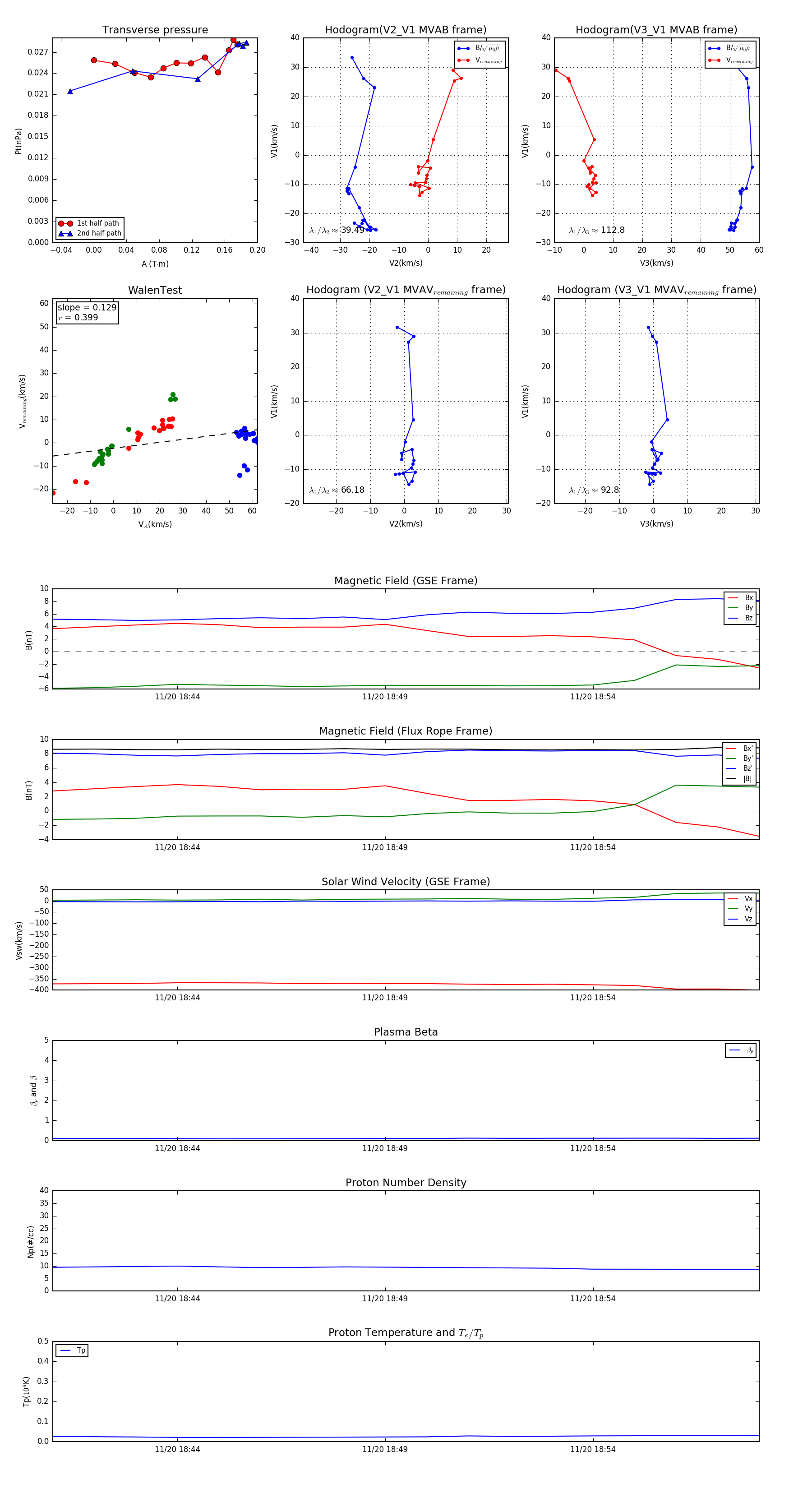This screenshot has width=812, height=1489.
Task: Click the 'slope = 0.129' annotation
Action: tap(87, 308)
